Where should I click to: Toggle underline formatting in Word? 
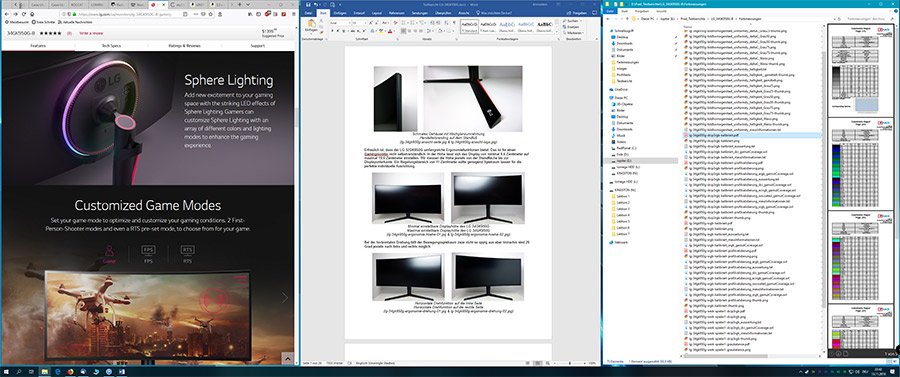pos(344,31)
